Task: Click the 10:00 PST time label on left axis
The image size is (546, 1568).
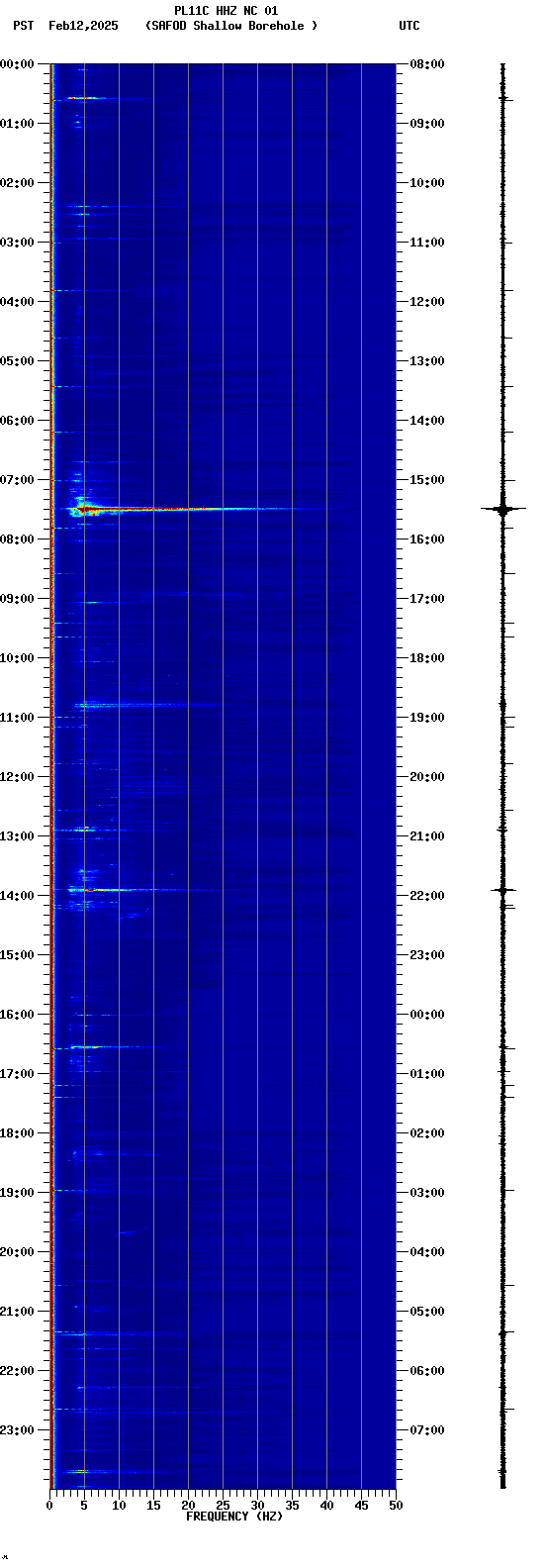Action: click(17, 658)
